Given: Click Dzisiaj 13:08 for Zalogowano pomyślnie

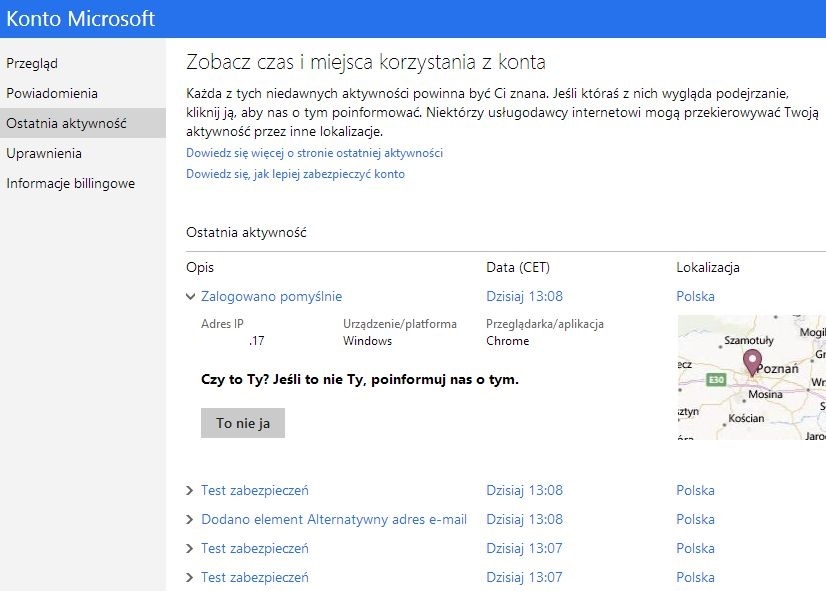Looking at the screenshot, I should (x=524, y=297).
